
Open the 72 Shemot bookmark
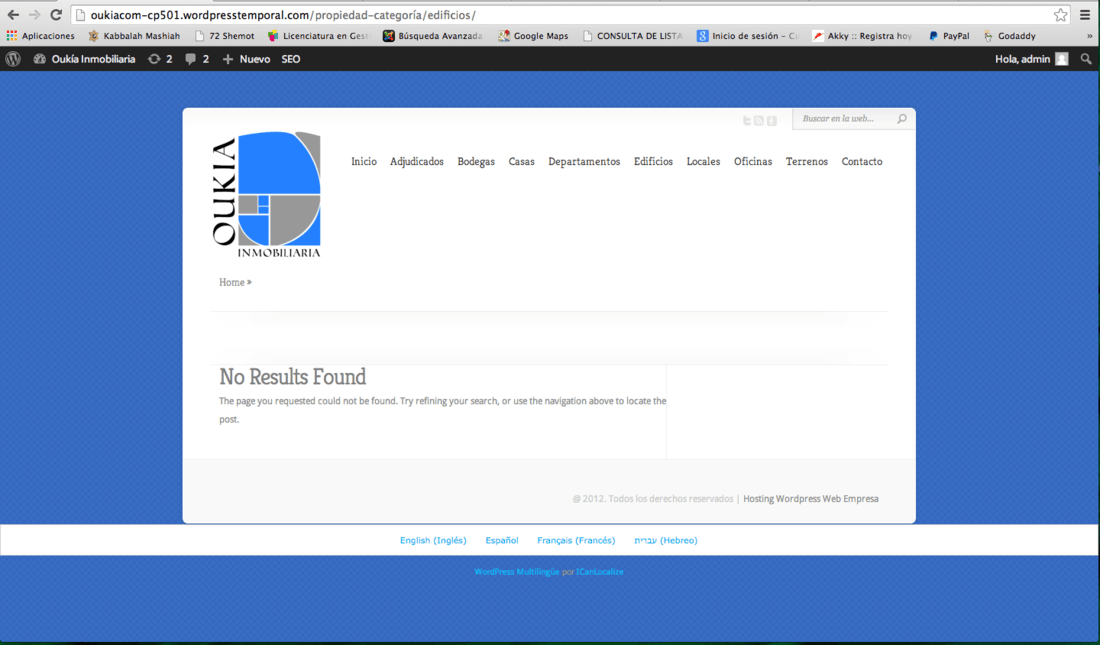point(224,36)
